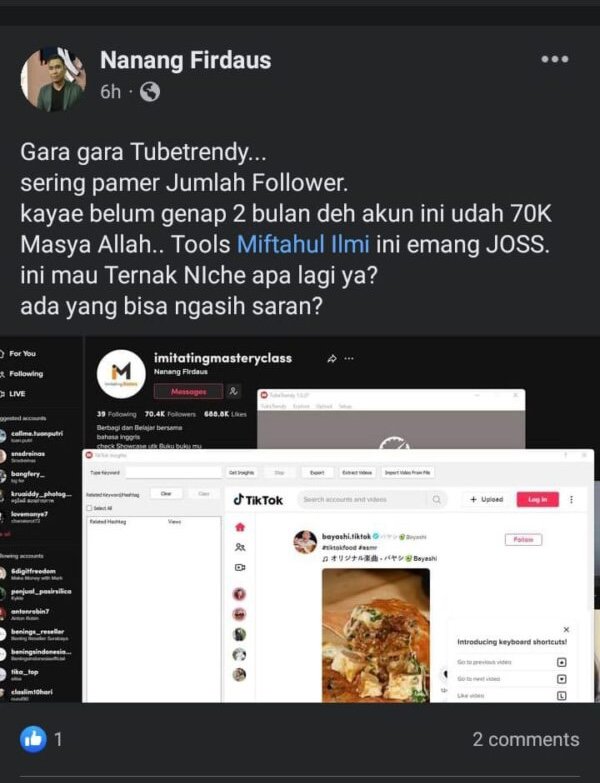600x783 pixels.
Task: Open the post options three-dots menu
Action: pyautogui.click(x=555, y=59)
